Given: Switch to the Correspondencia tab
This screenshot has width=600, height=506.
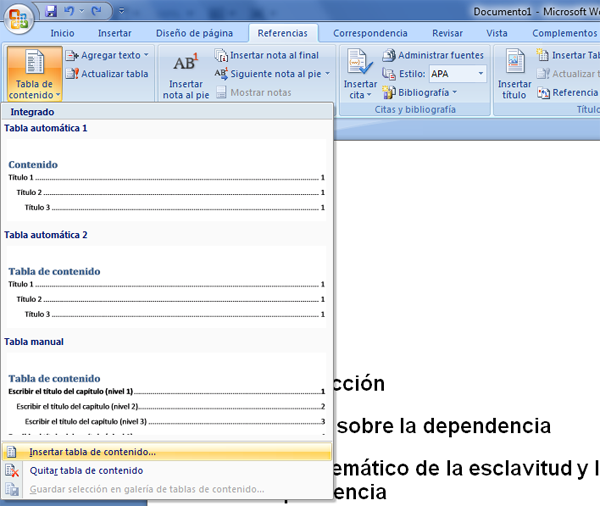Looking at the screenshot, I should click(x=370, y=33).
